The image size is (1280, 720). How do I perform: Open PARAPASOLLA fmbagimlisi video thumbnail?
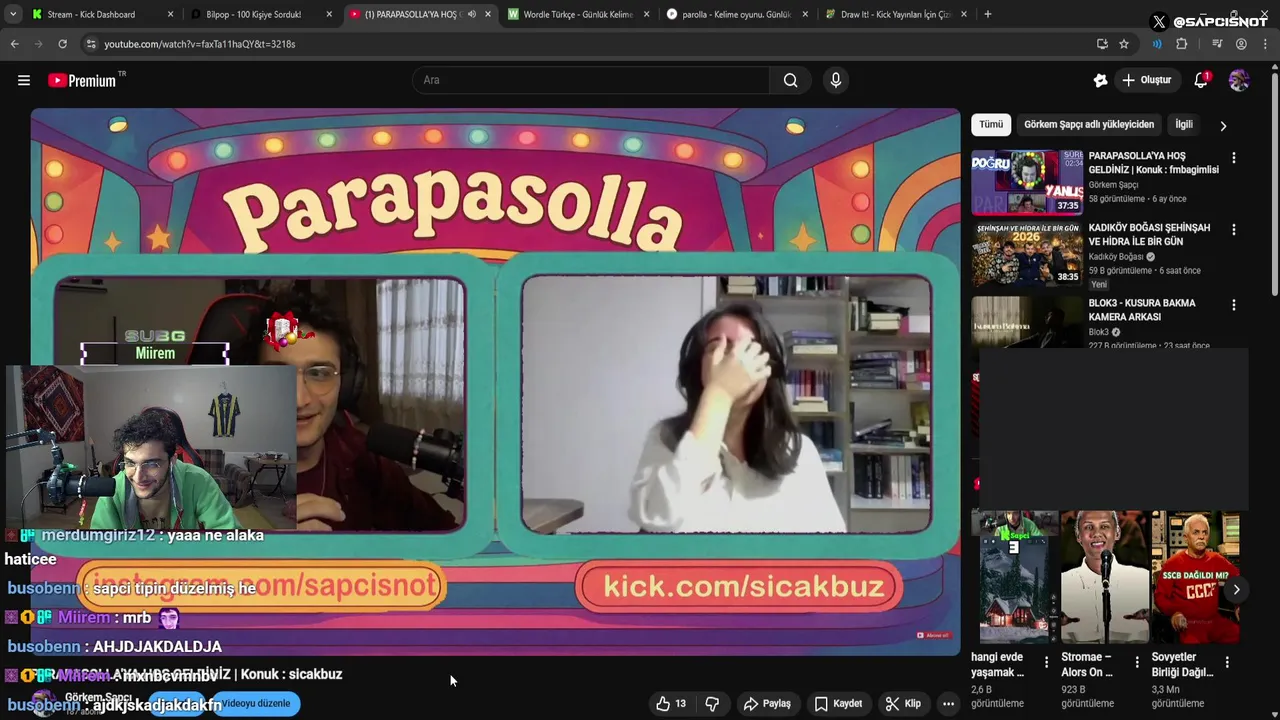[1027, 182]
